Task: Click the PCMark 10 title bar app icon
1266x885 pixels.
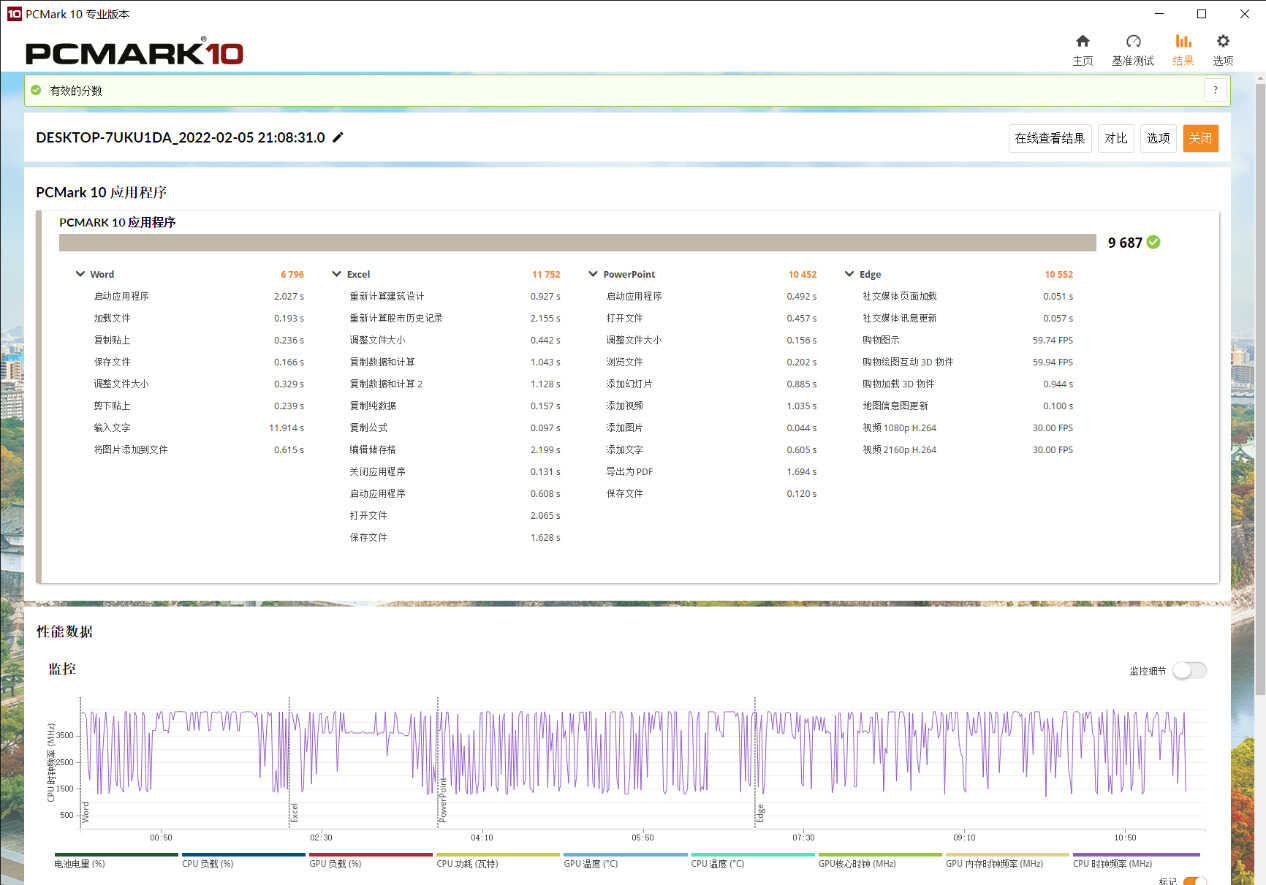Action: point(14,14)
